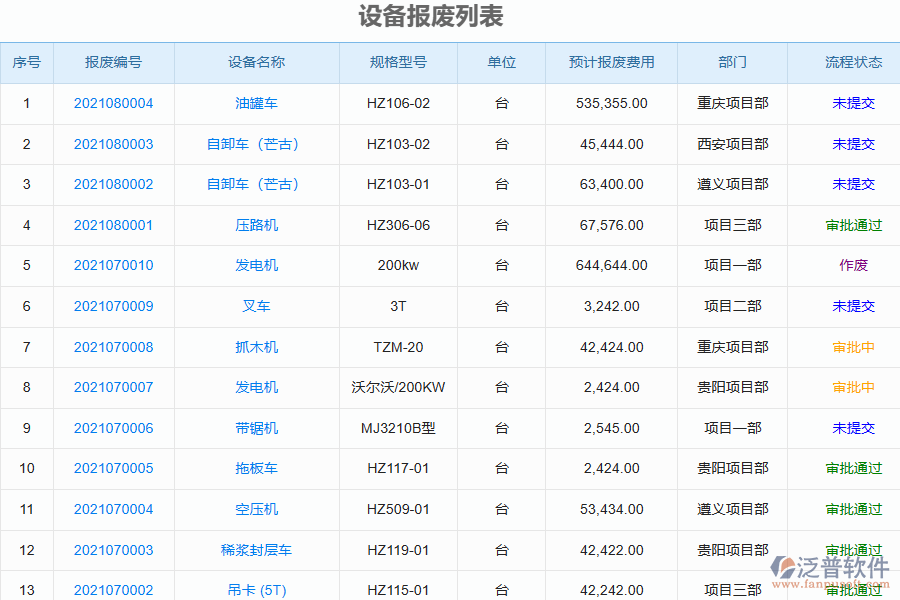Click the 报废编号 column header
This screenshot has width=900, height=600.
pos(113,62)
